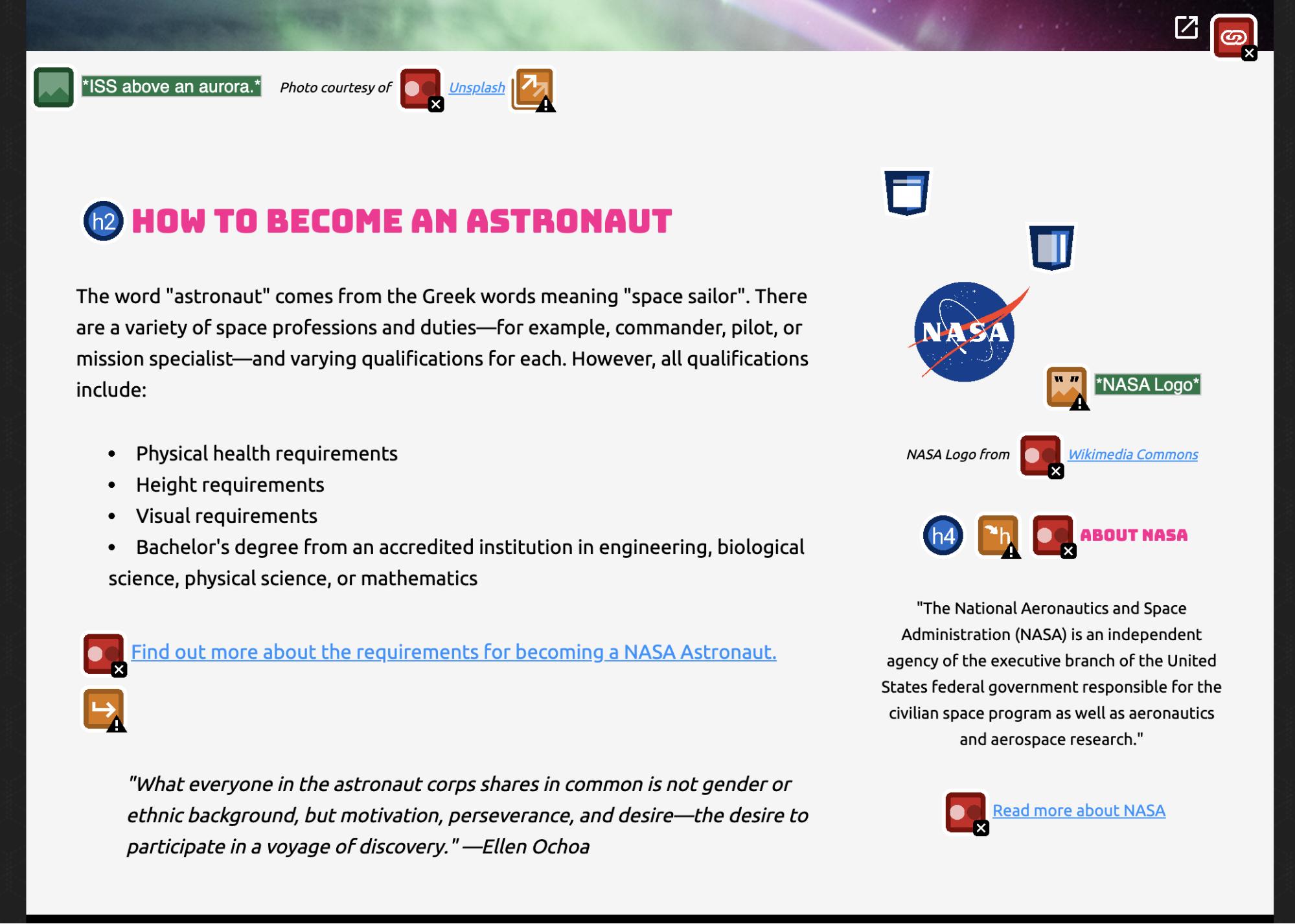1295x924 pixels.
Task: Click the green image icon beside aurora alt text
Action: (54, 87)
